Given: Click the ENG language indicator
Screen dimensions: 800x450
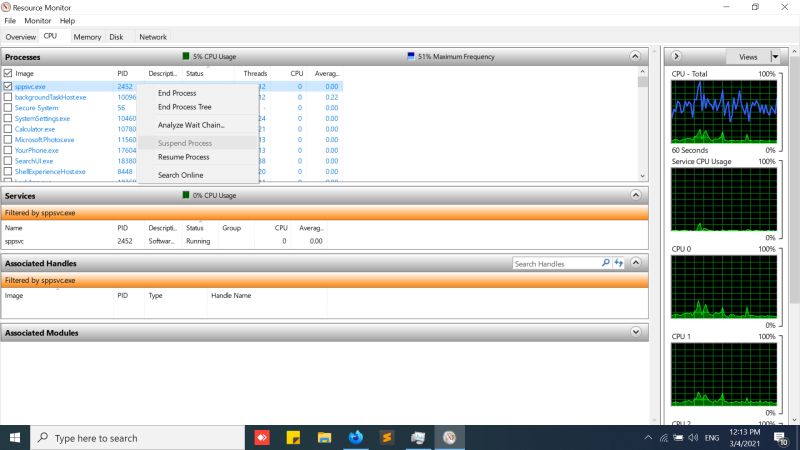Looking at the screenshot, I should 712,438.
